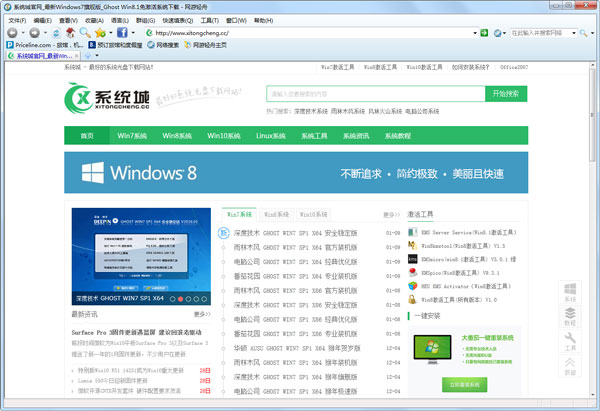Image resolution: width=600 pixels, height=411 pixels.
Task: Click 首页 in the green navigation bar
Action: click(87, 136)
